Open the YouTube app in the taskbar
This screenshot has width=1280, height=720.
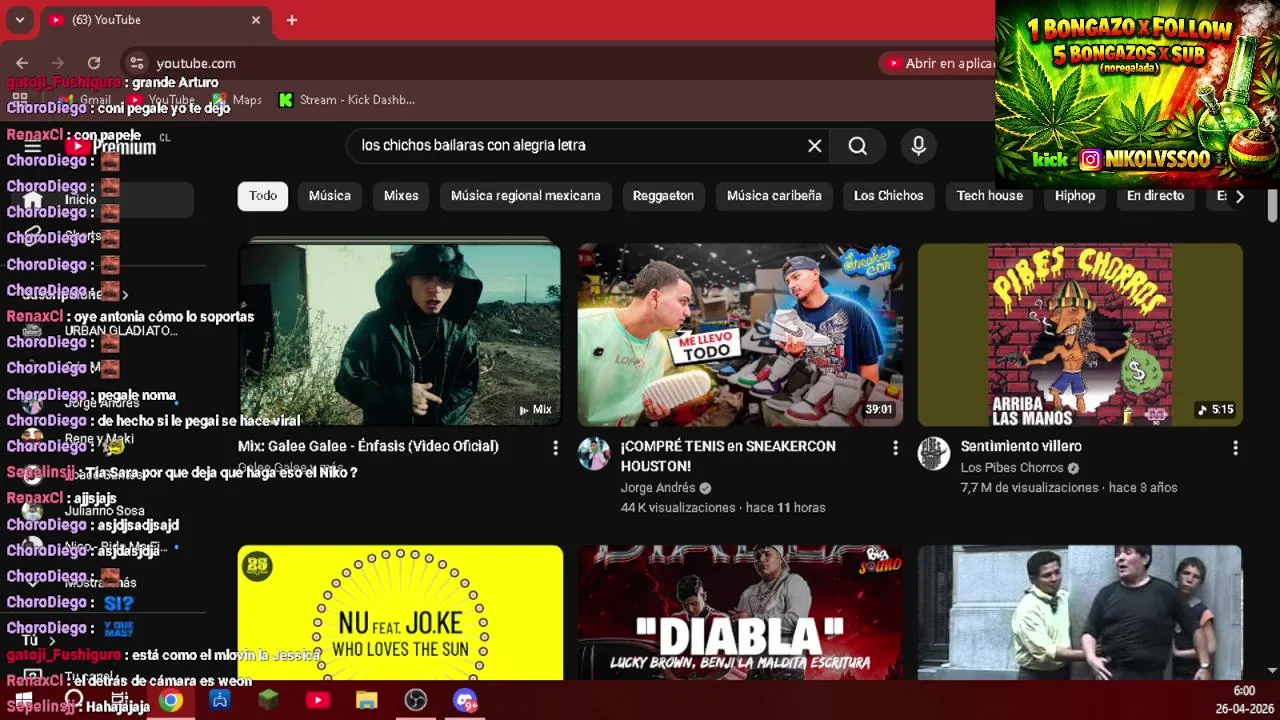click(x=318, y=700)
